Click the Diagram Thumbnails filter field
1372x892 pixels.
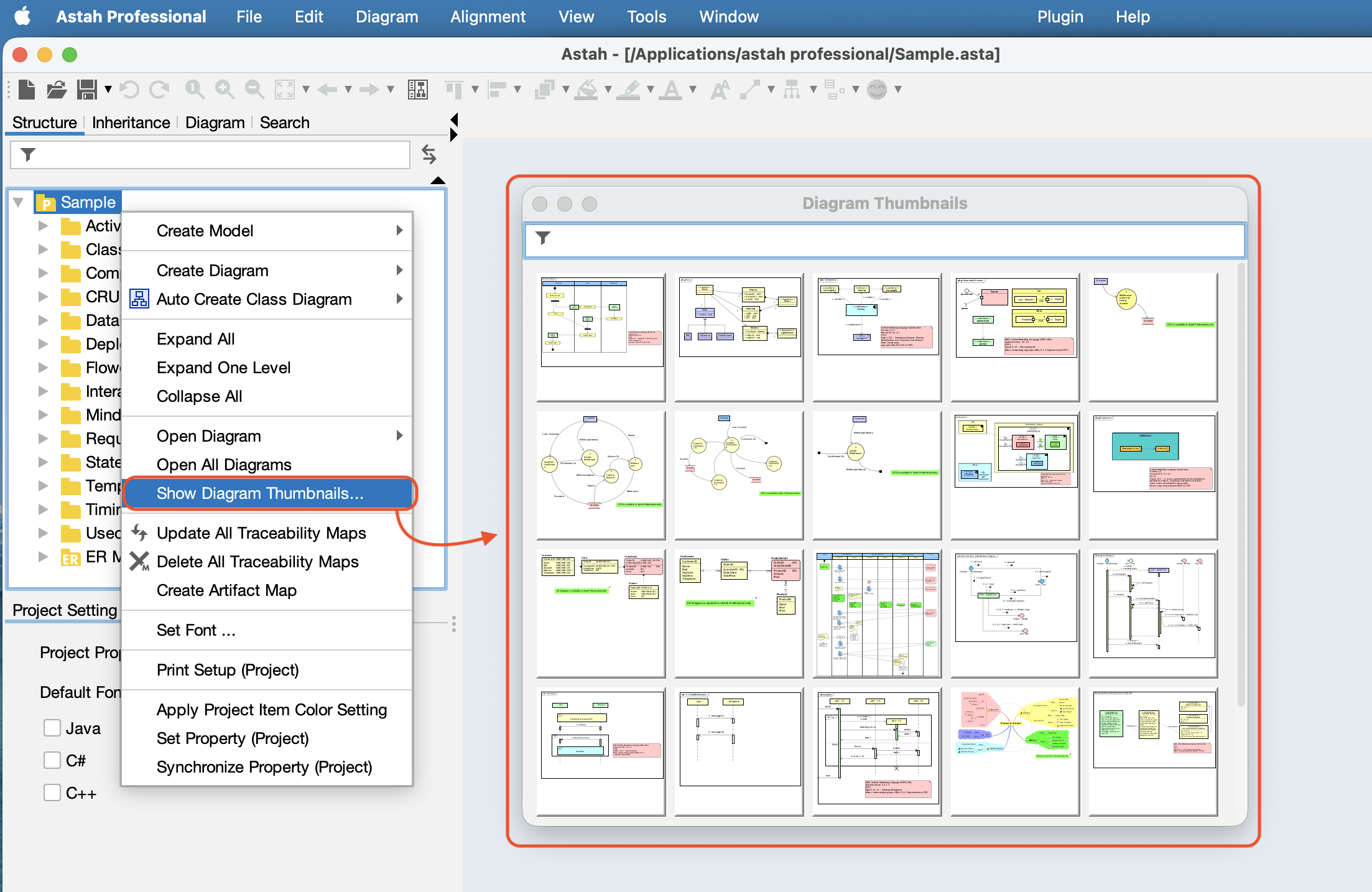(884, 240)
